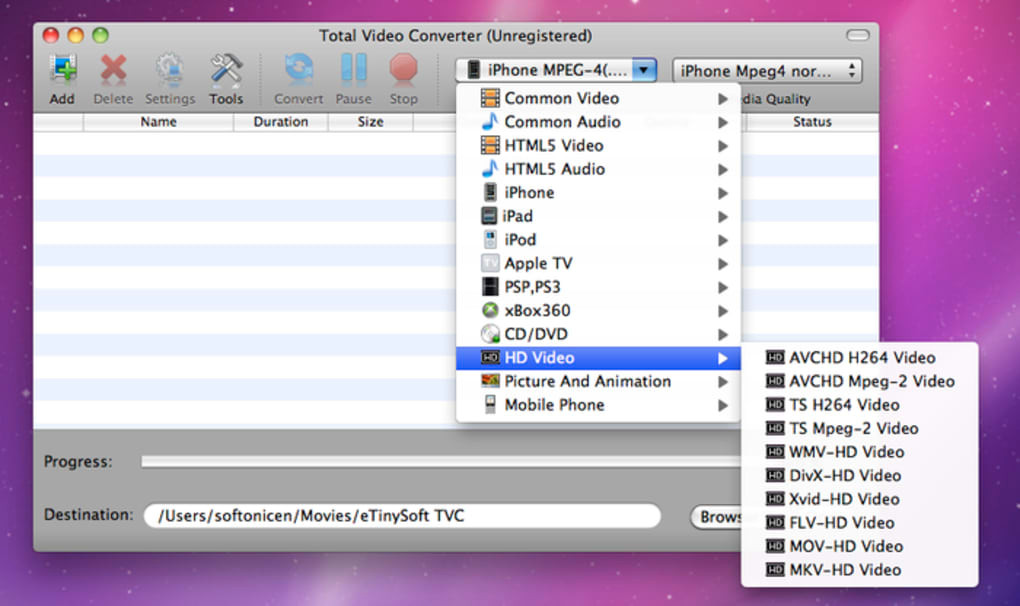Viewport: 1020px width, 606px height.
Task: Choose TS Mpeg-2 Video format
Action: [x=859, y=428]
